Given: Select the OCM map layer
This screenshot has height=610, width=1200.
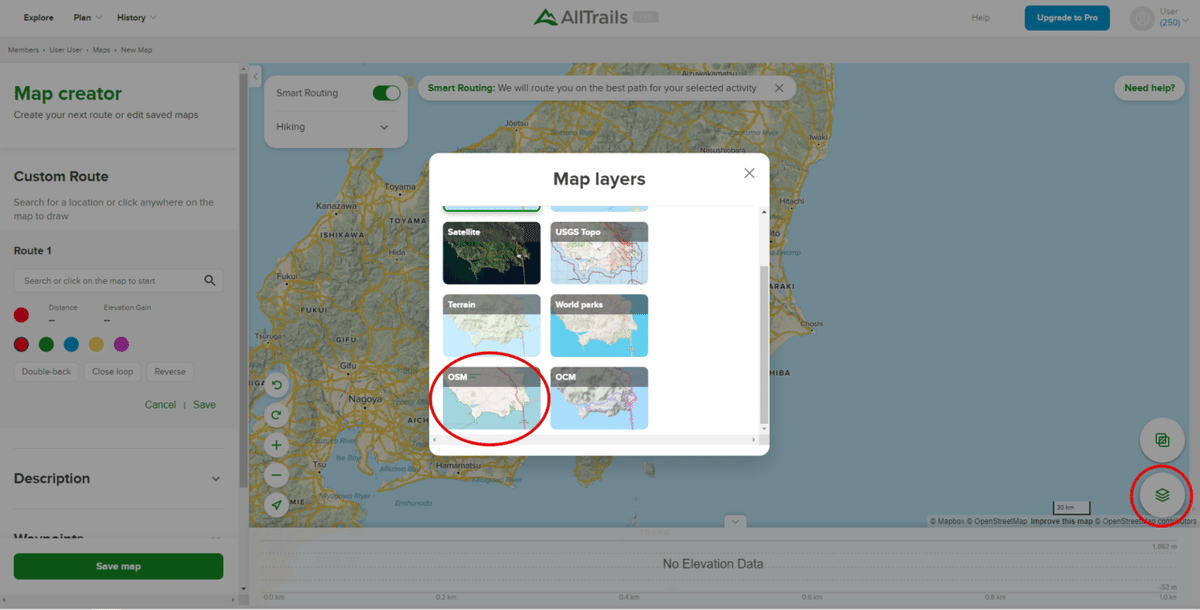Looking at the screenshot, I should (x=599, y=398).
